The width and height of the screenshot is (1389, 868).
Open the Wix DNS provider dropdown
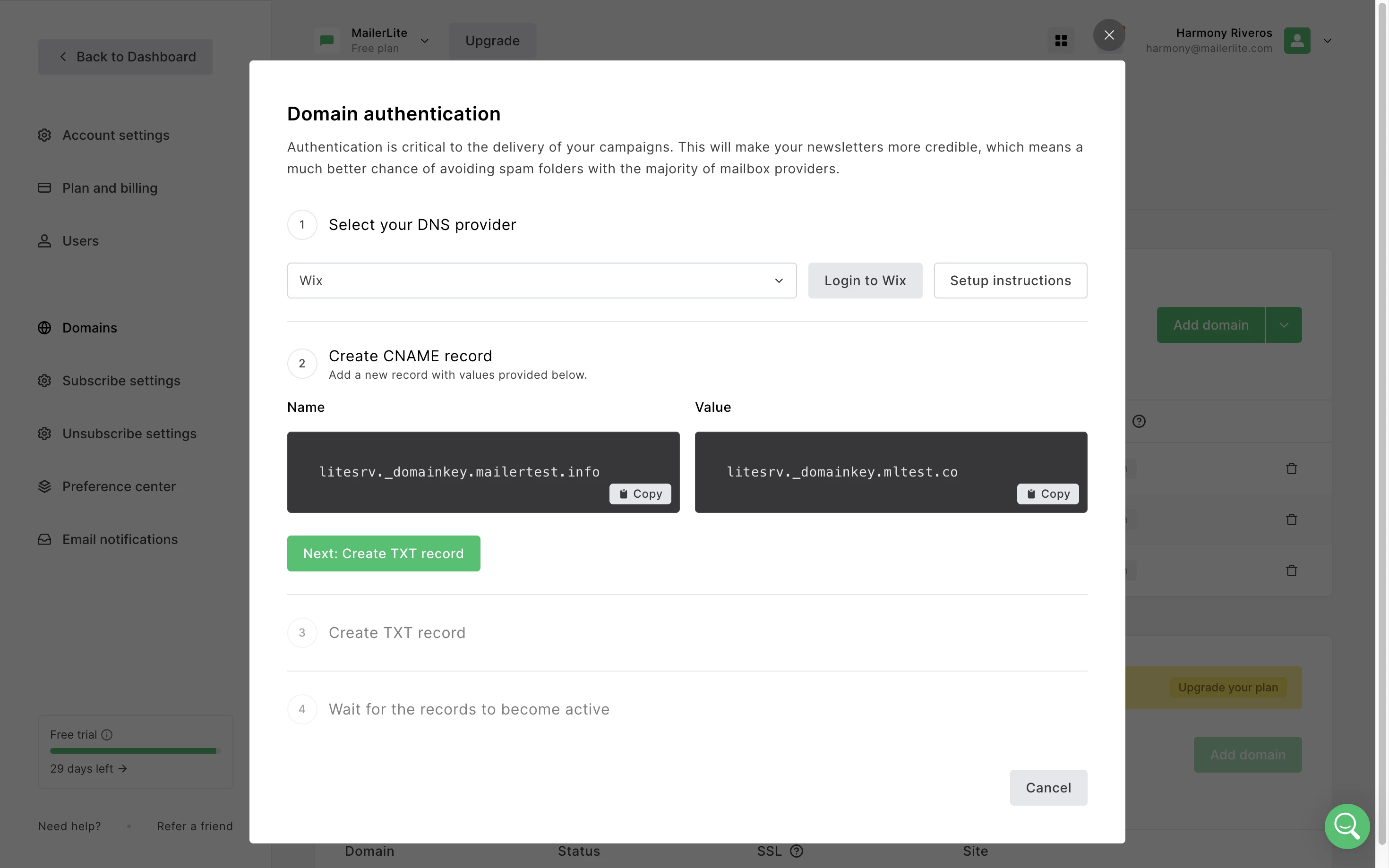coord(541,281)
